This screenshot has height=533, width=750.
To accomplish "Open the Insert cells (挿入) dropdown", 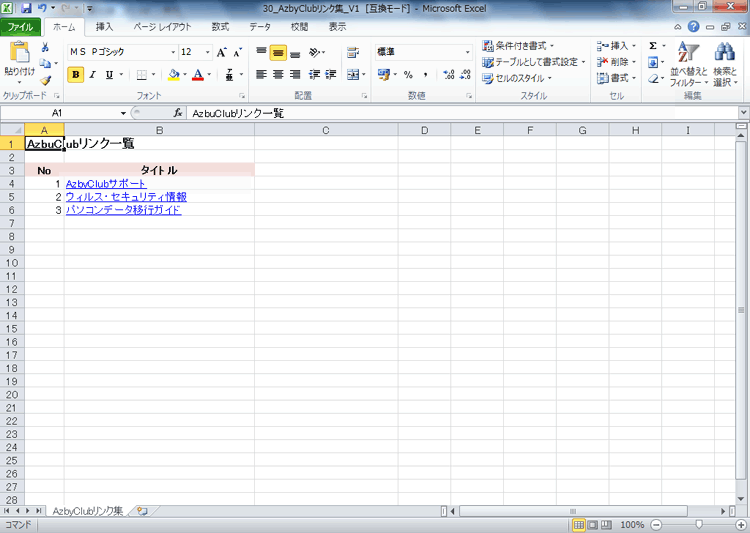I will click(x=617, y=46).
